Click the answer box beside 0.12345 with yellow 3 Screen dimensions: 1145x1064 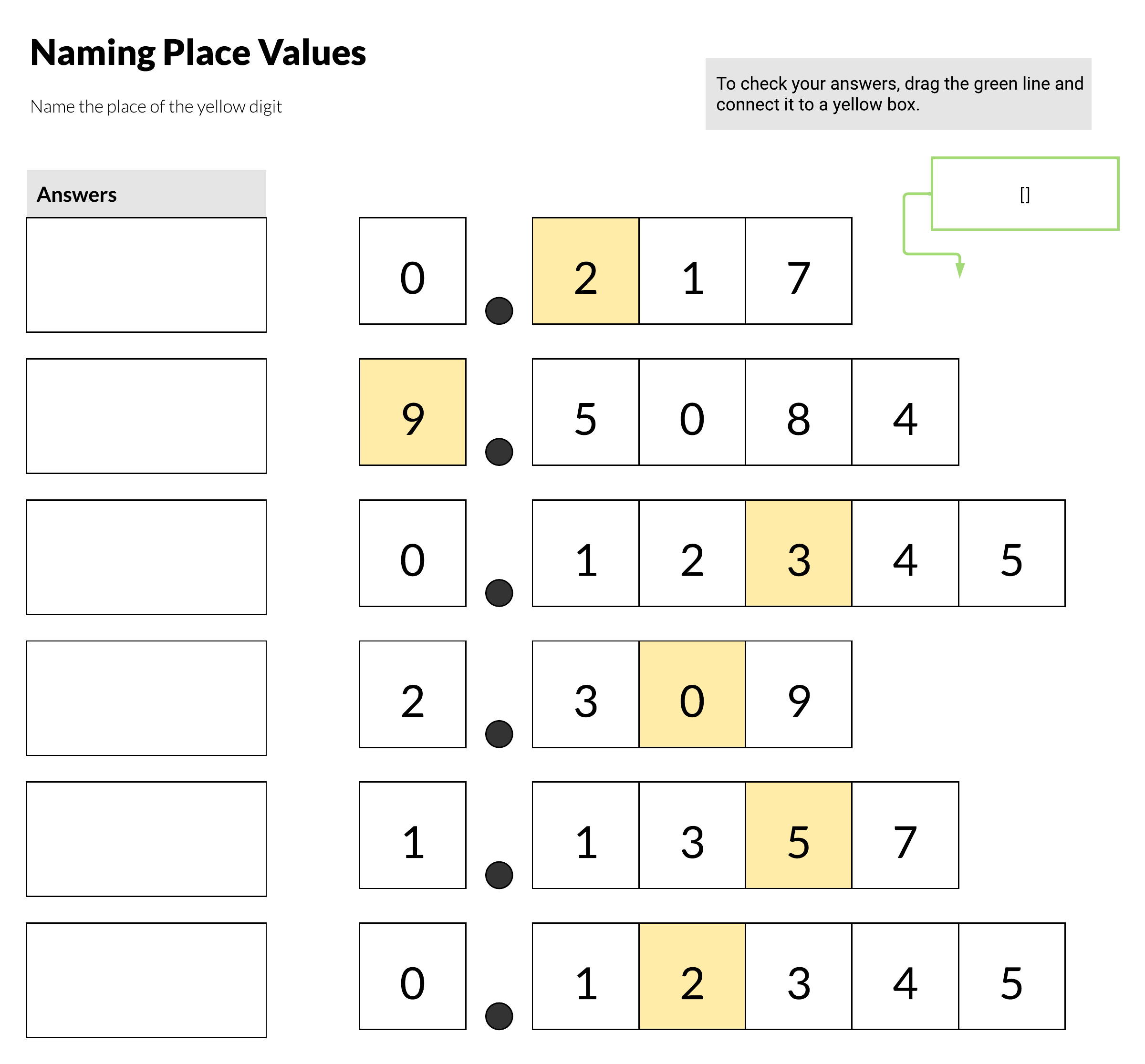(x=146, y=557)
